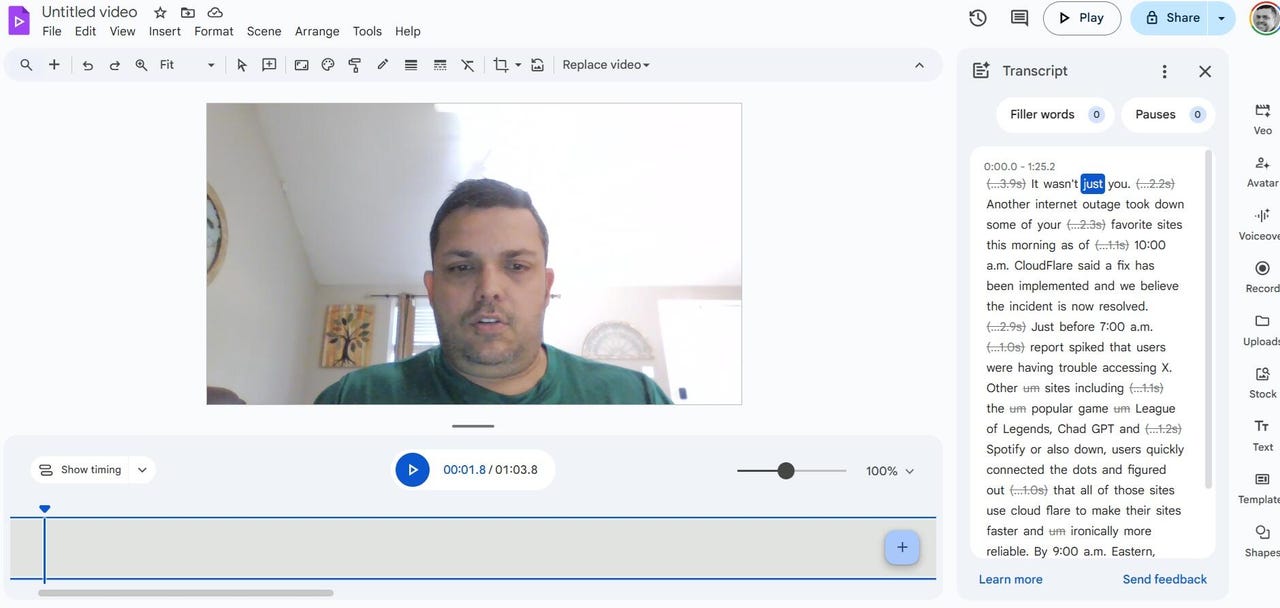
Task: Click the timeline zoom slider handle
Action: coord(786,471)
